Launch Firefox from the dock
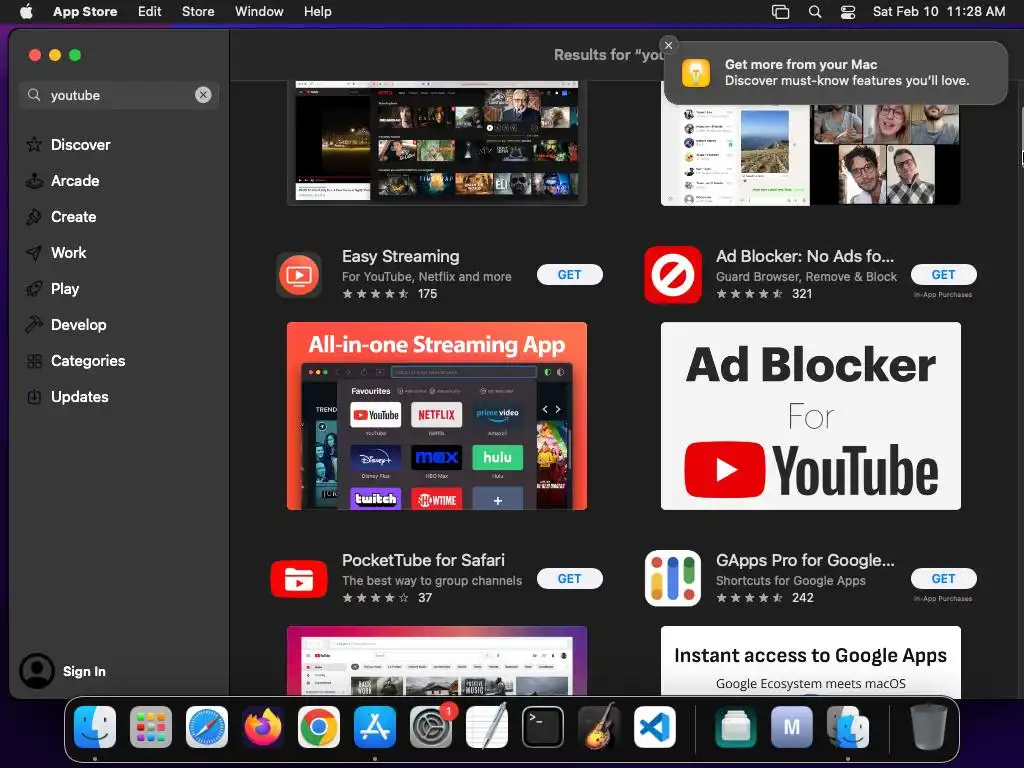 [x=263, y=727]
